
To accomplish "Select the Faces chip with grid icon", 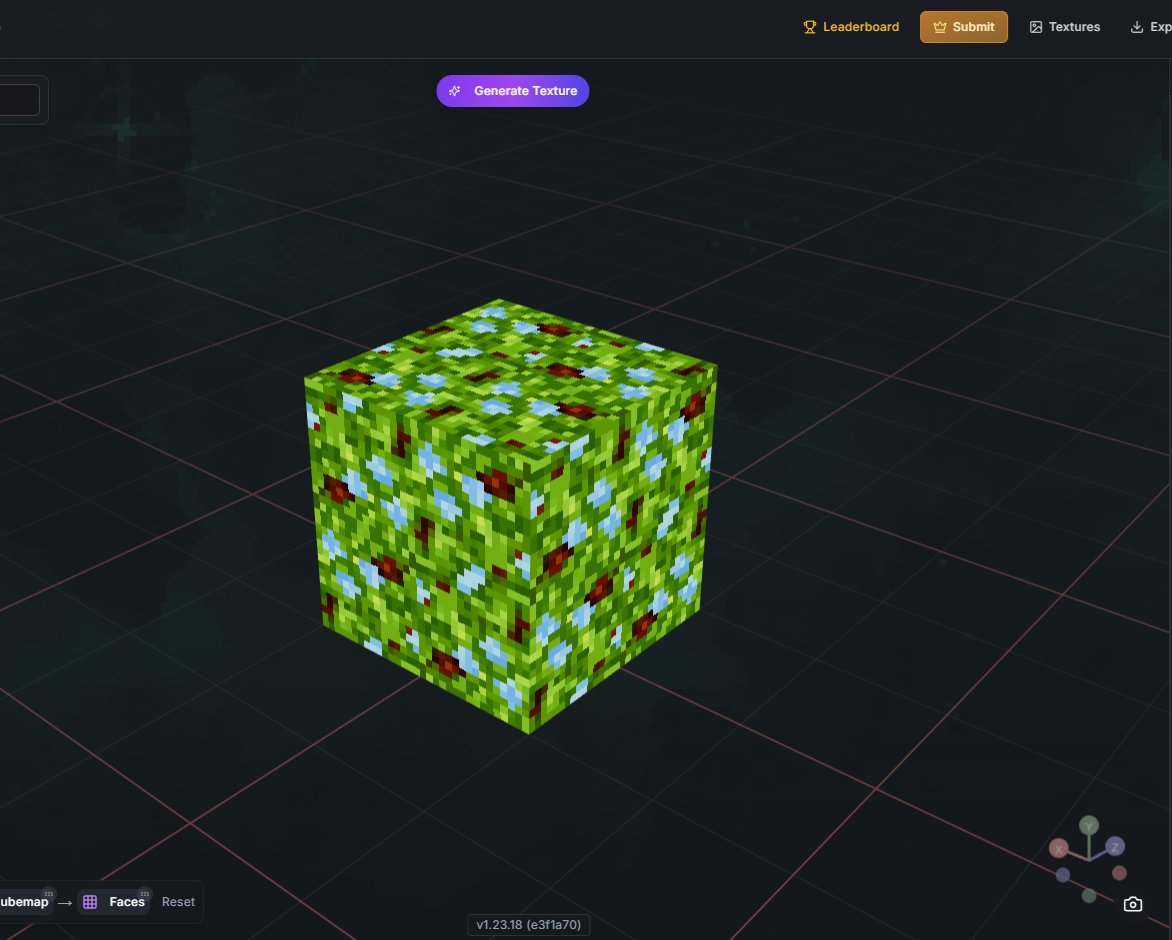I will 114,902.
